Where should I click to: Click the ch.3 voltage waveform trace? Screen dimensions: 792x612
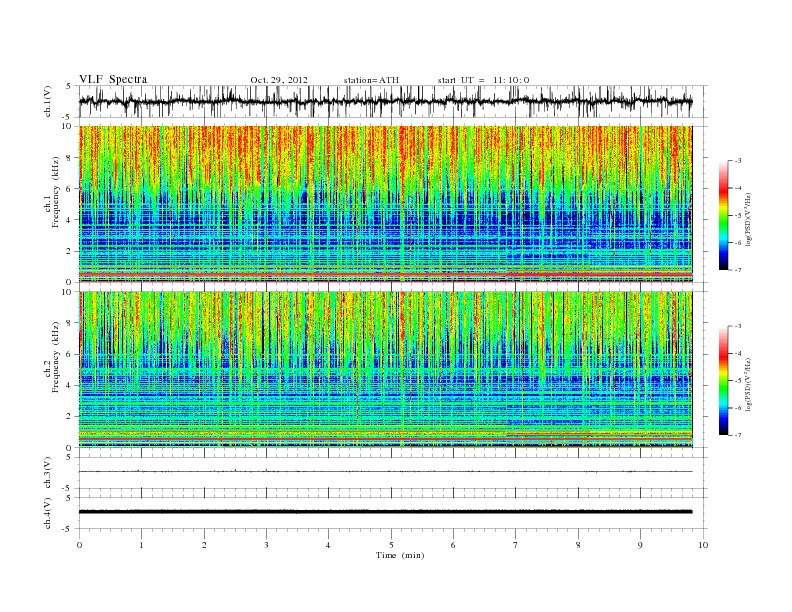click(x=386, y=472)
